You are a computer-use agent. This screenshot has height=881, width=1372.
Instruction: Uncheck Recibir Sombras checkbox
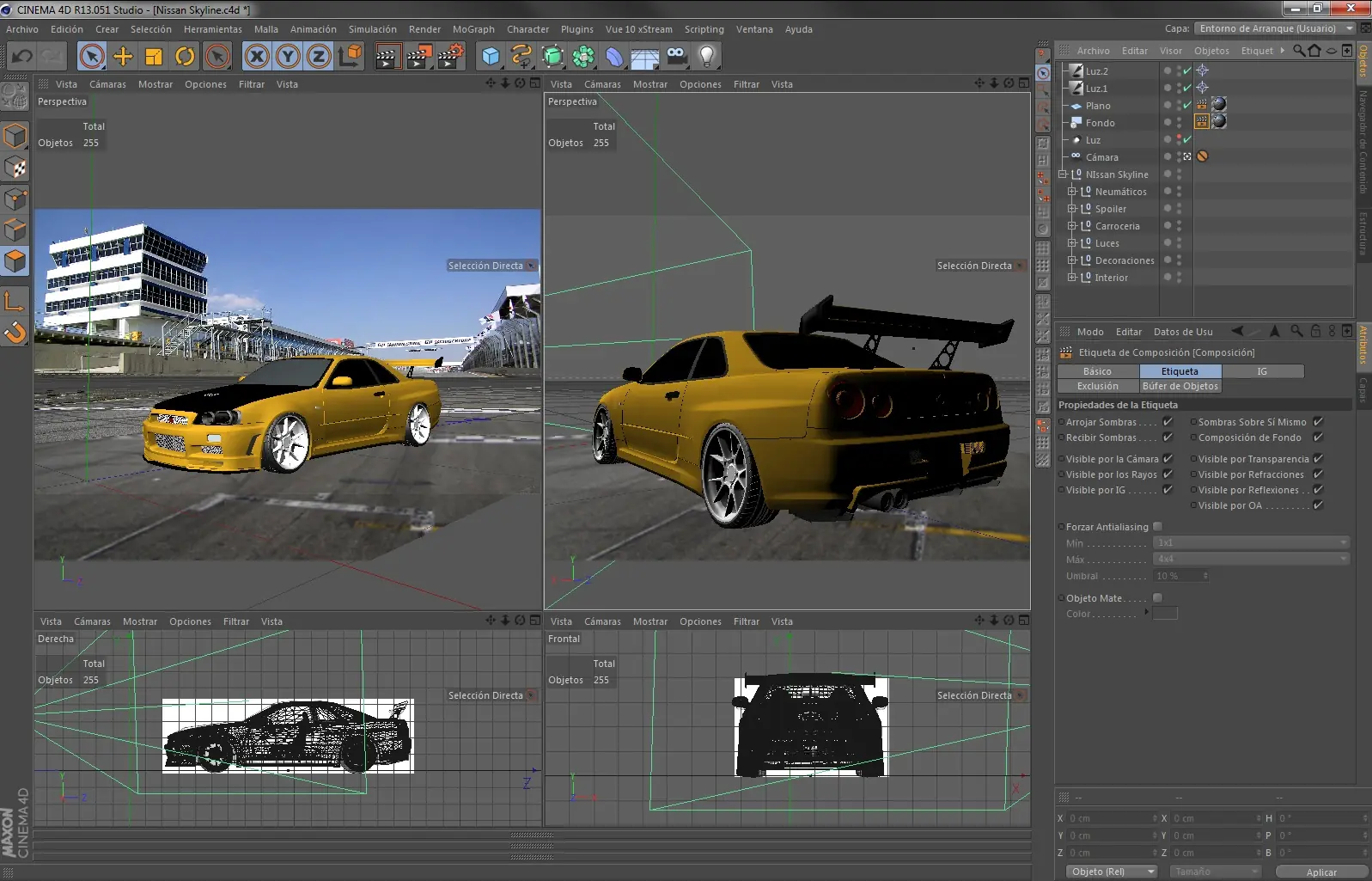tap(1168, 437)
